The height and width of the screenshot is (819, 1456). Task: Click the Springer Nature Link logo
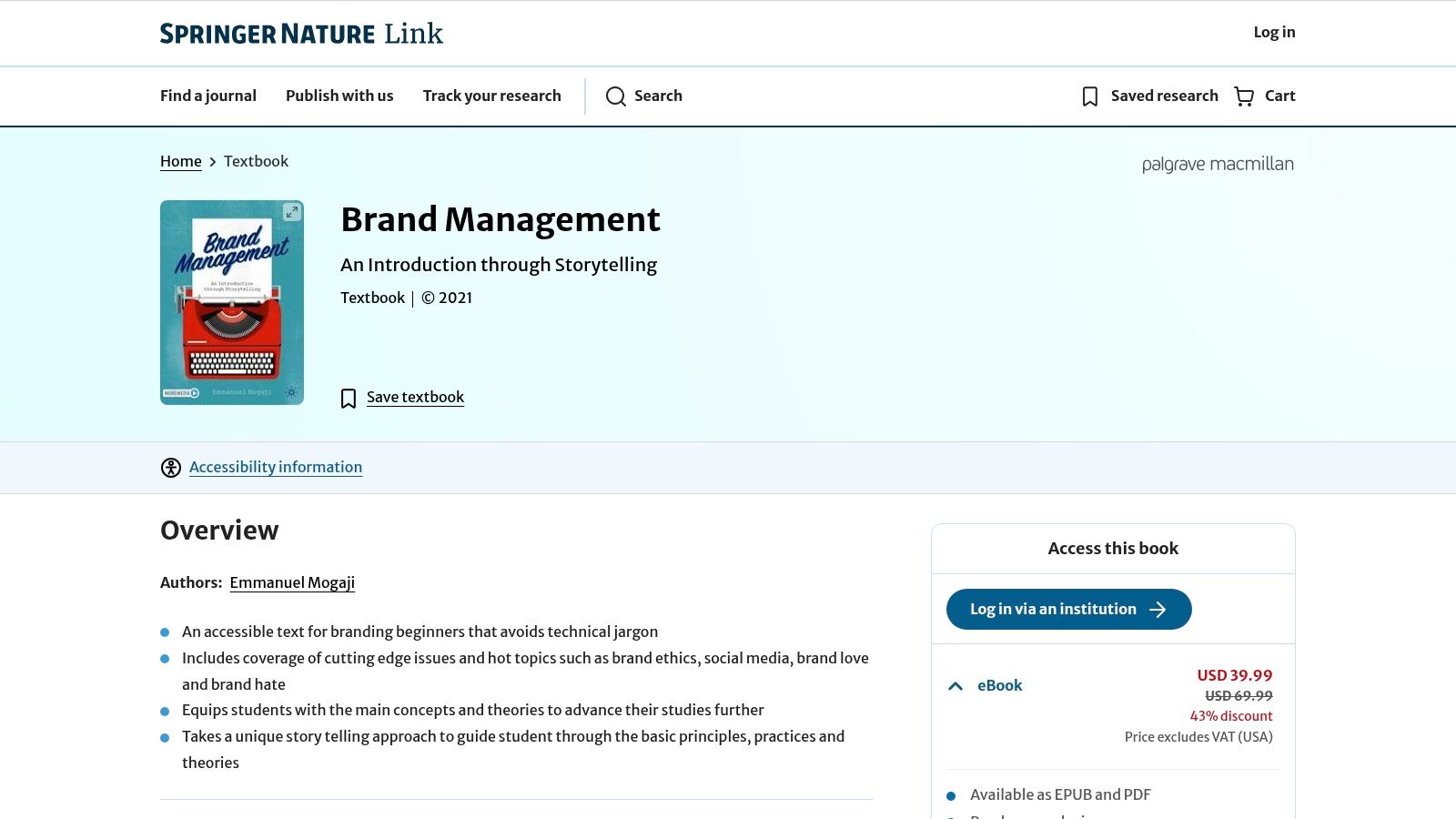coord(301,34)
